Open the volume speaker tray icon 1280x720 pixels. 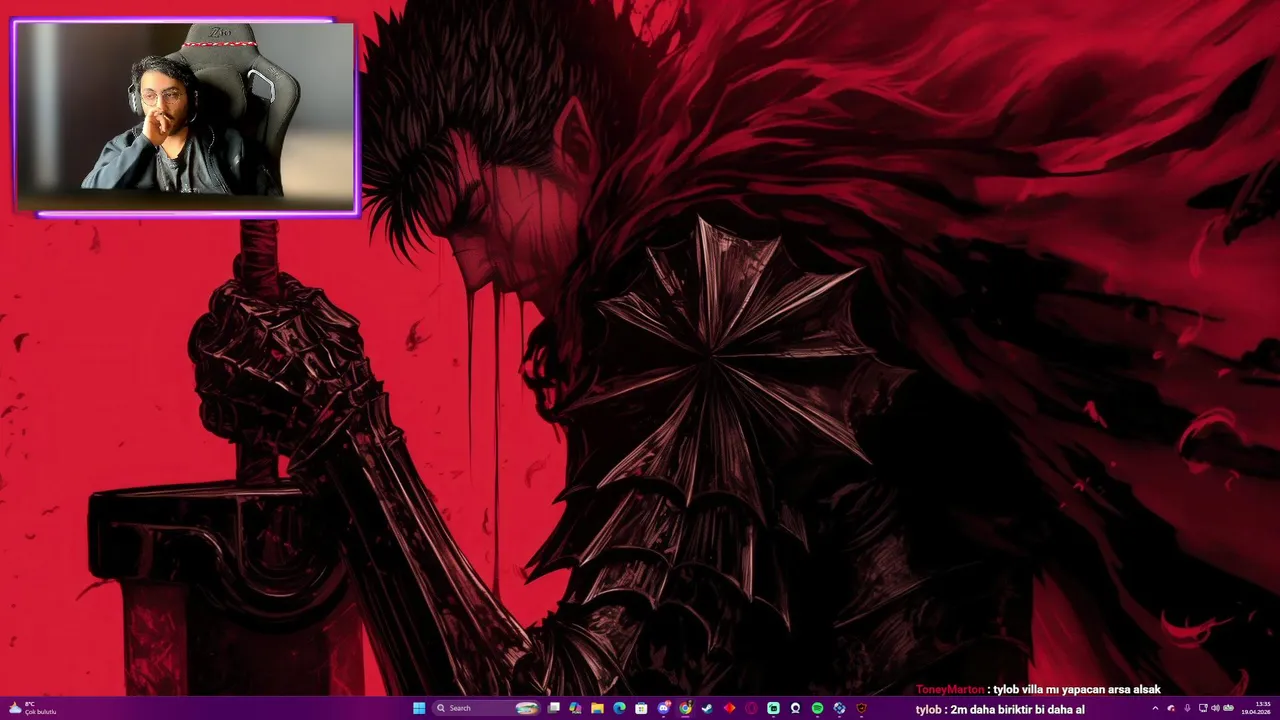[x=1215, y=708]
